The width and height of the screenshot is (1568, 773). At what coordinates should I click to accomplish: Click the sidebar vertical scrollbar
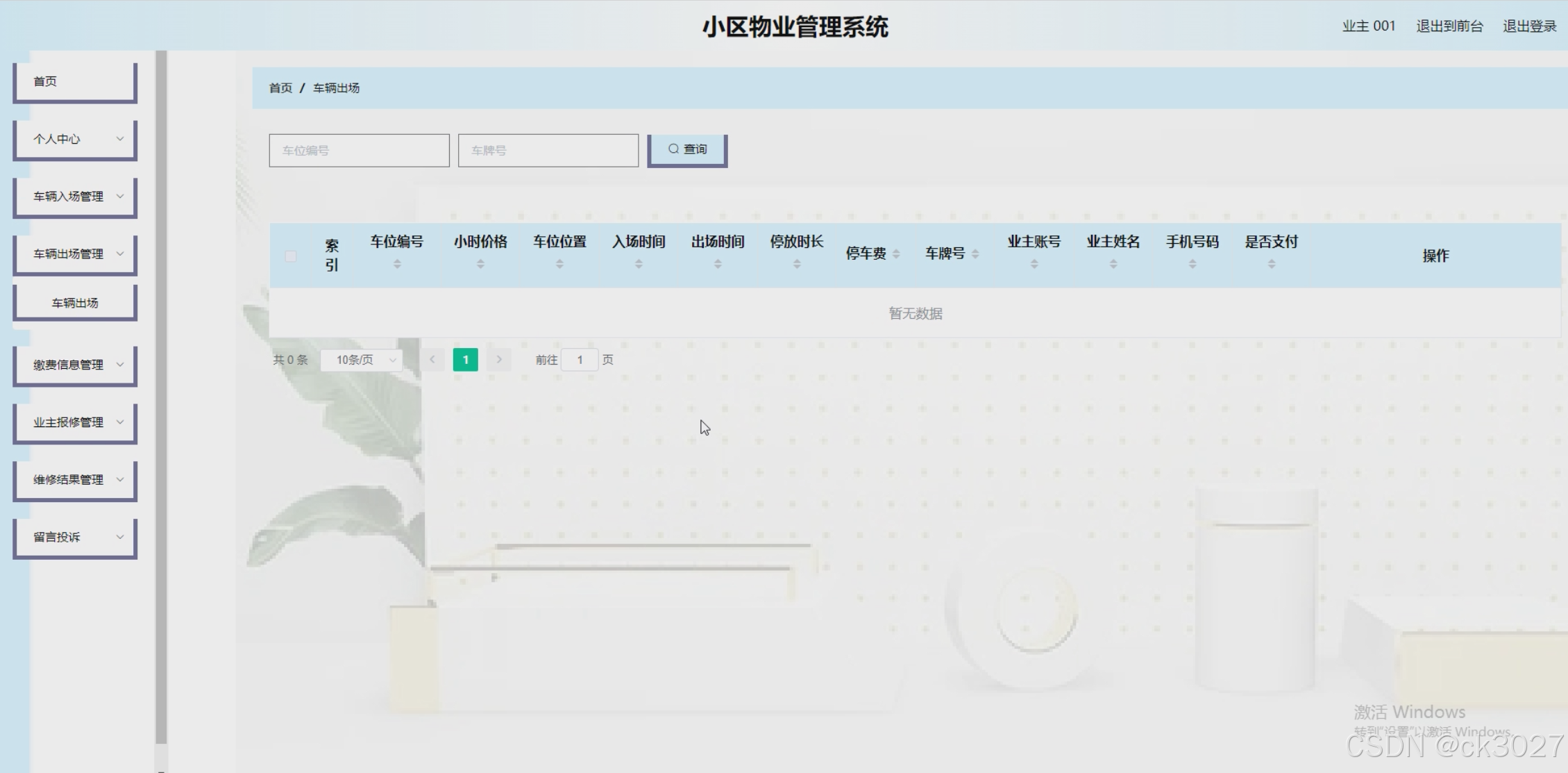[161, 396]
